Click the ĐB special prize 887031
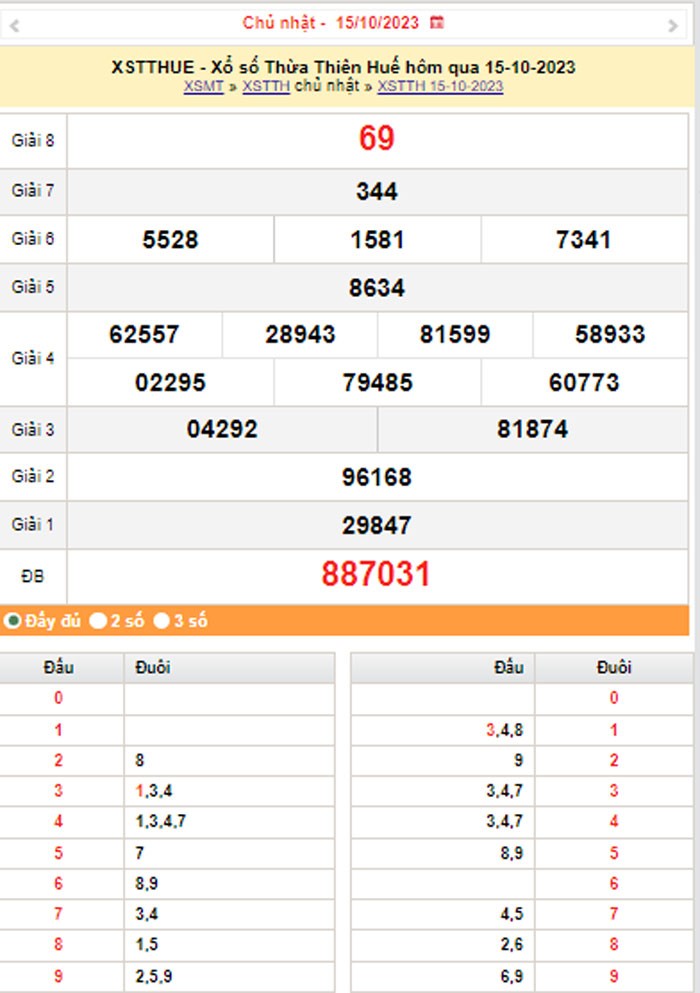 coord(376,574)
